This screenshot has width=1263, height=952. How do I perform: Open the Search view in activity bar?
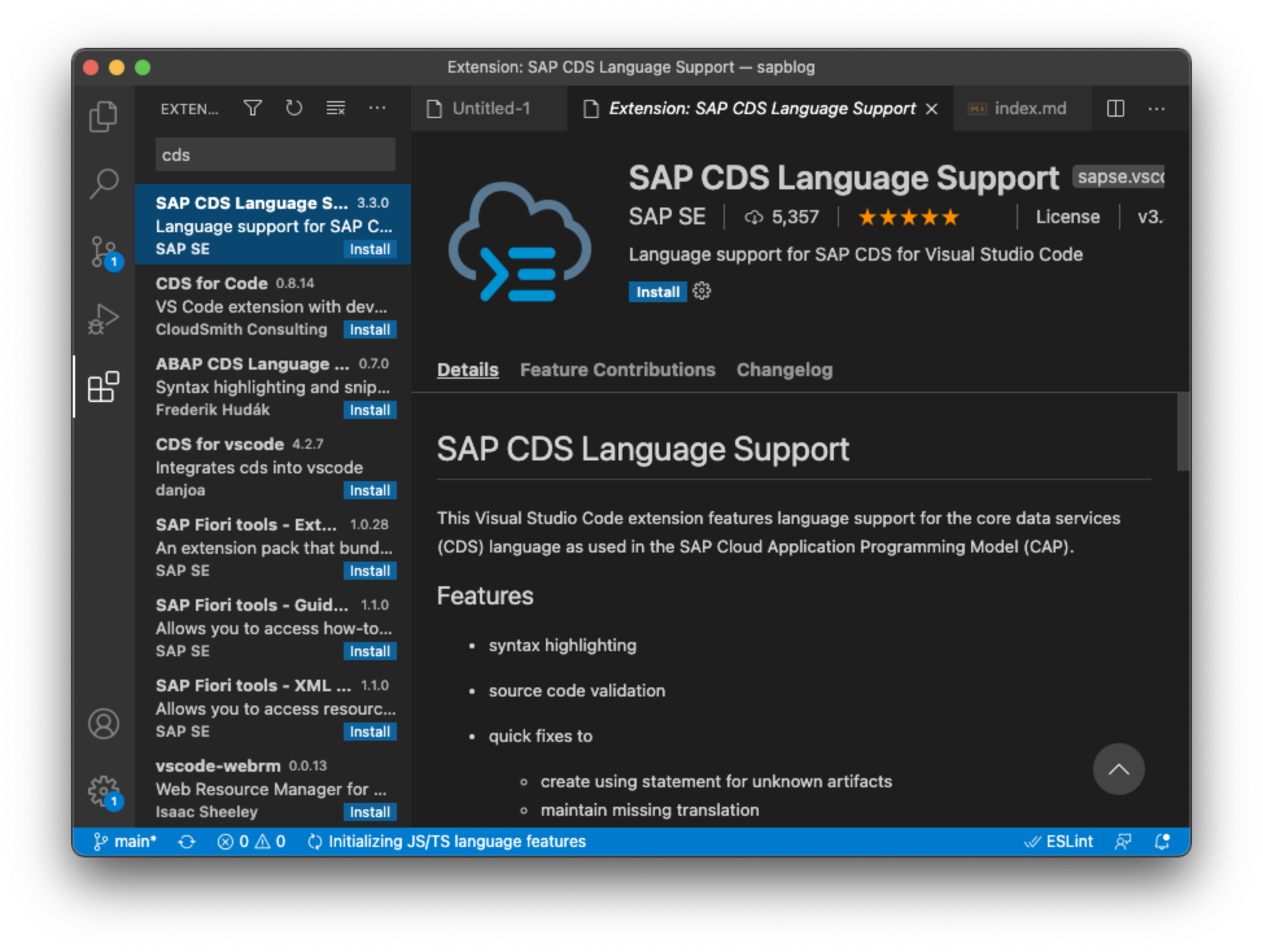103,184
